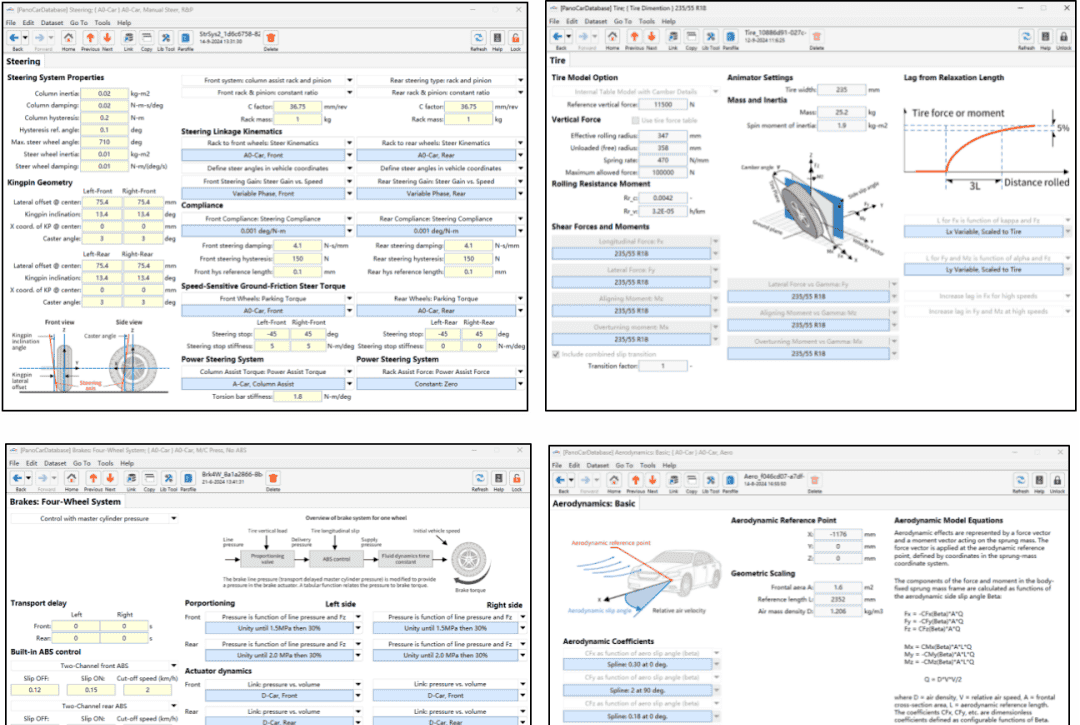Toggle 'Use tire force table' checkbox
1080x725 pixels.
coord(637,120)
